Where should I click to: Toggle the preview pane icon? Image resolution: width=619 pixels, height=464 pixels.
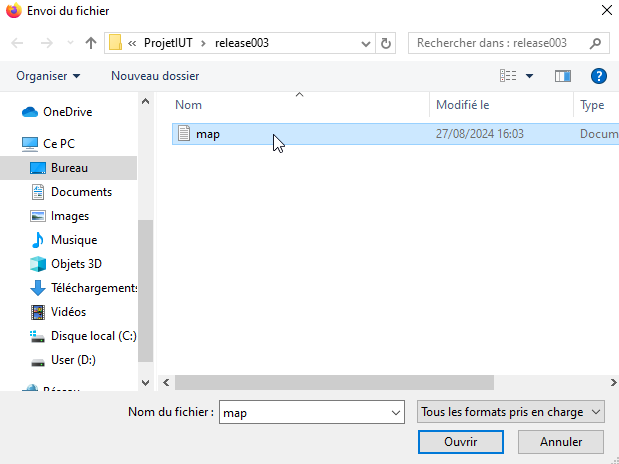[x=562, y=76]
